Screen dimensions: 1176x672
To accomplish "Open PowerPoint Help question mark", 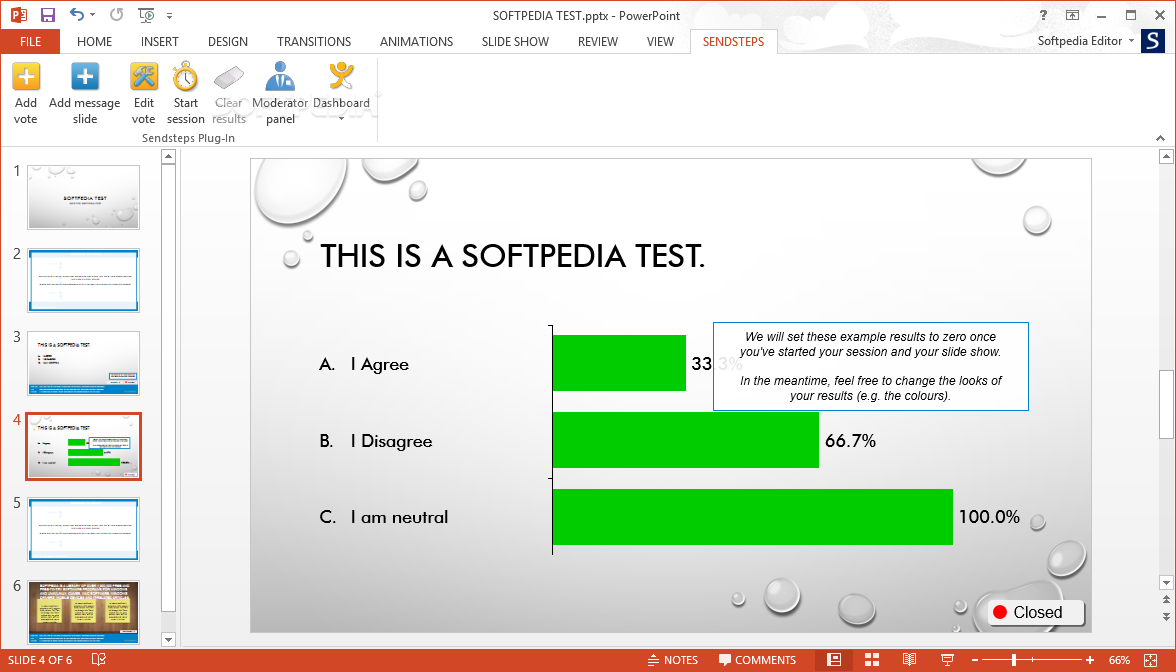I will pos(1043,15).
